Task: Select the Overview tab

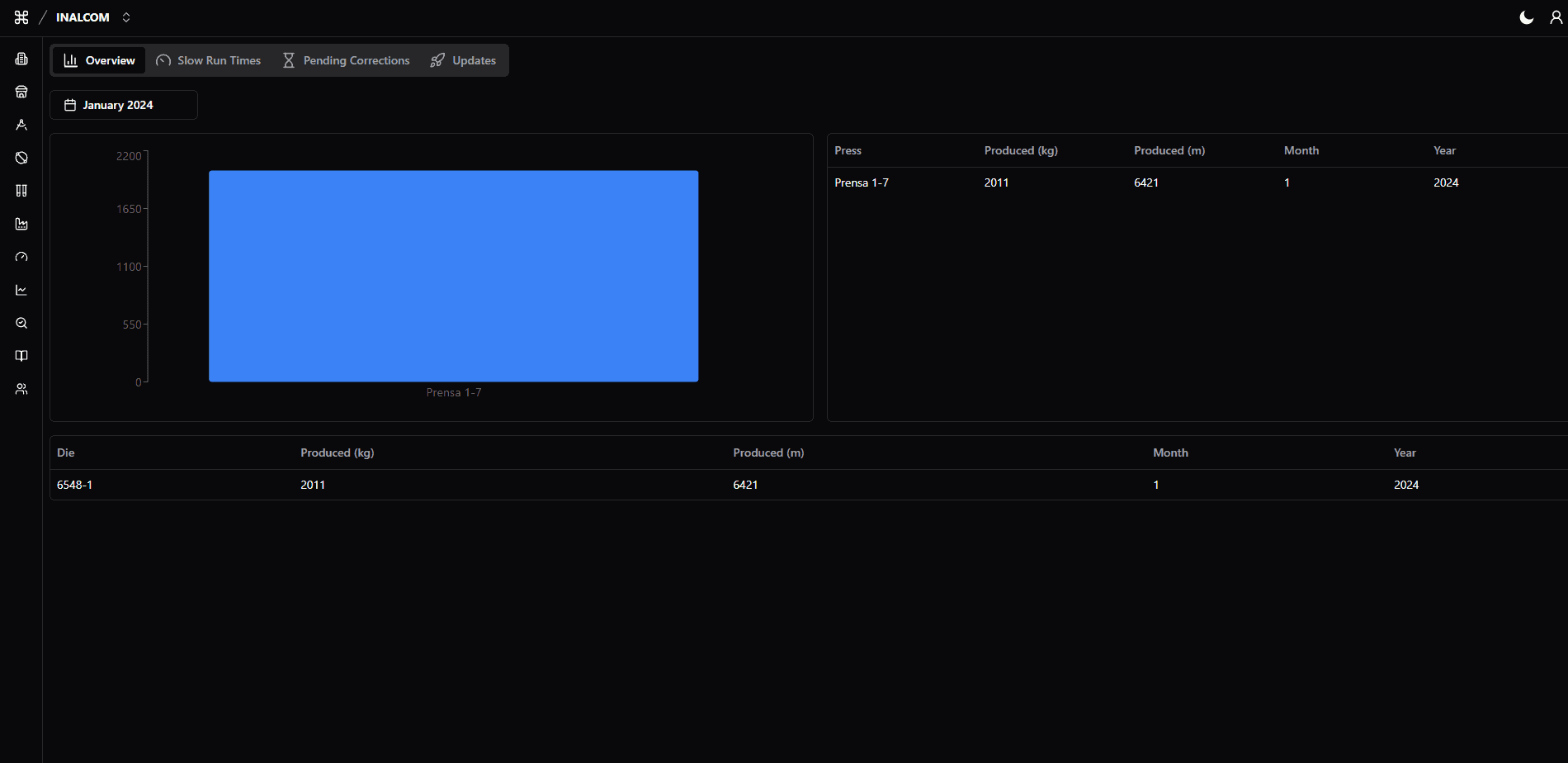Action: pyautogui.click(x=99, y=60)
